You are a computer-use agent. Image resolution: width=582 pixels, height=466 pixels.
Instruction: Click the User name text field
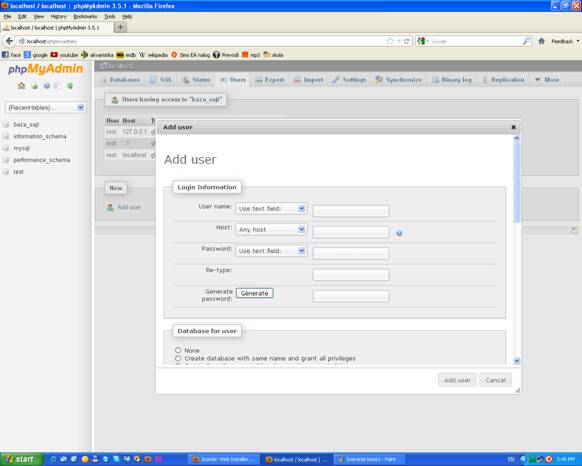(351, 211)
